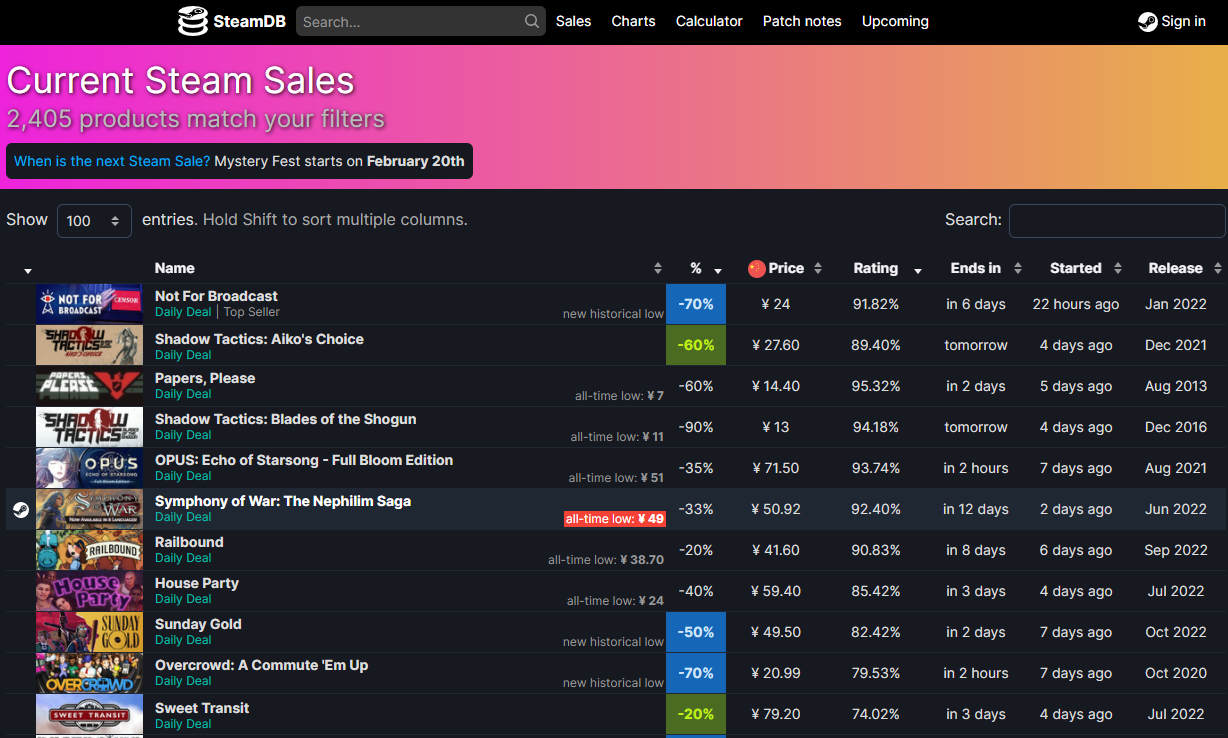This screenshot has width=1228, height=738.
Task: Click the Sweet Transit game thumbnail
Action: (x=89, y=714)
